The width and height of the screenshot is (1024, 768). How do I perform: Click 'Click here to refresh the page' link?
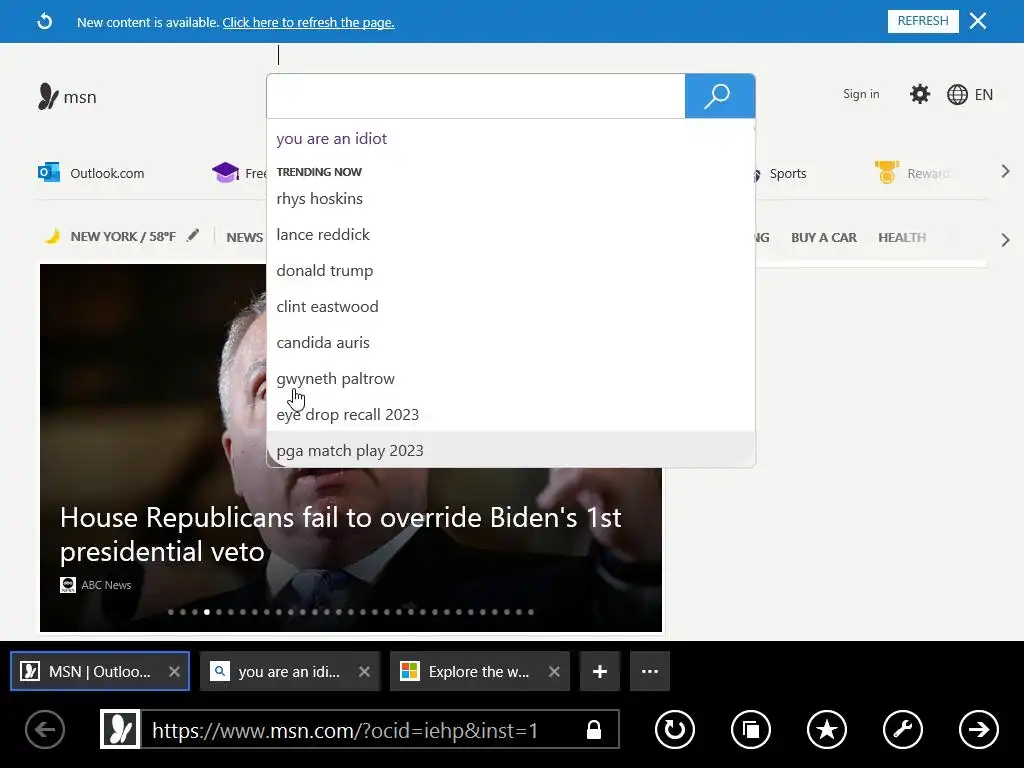(308, 22)
